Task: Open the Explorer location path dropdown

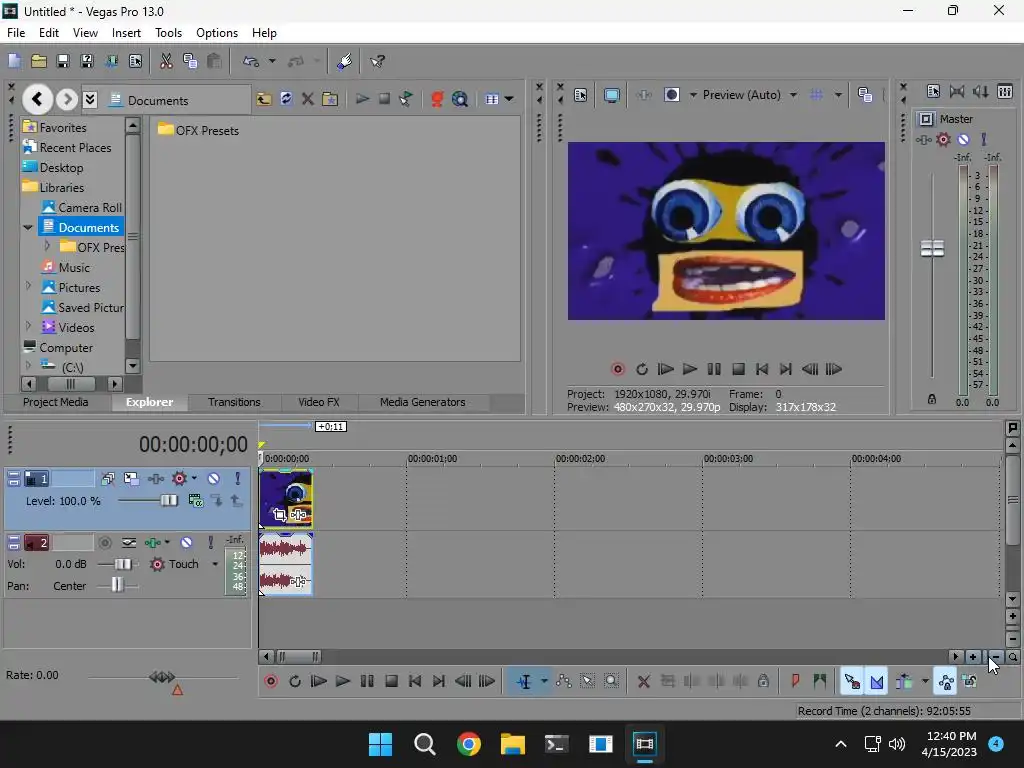Action: coord(90,99)
